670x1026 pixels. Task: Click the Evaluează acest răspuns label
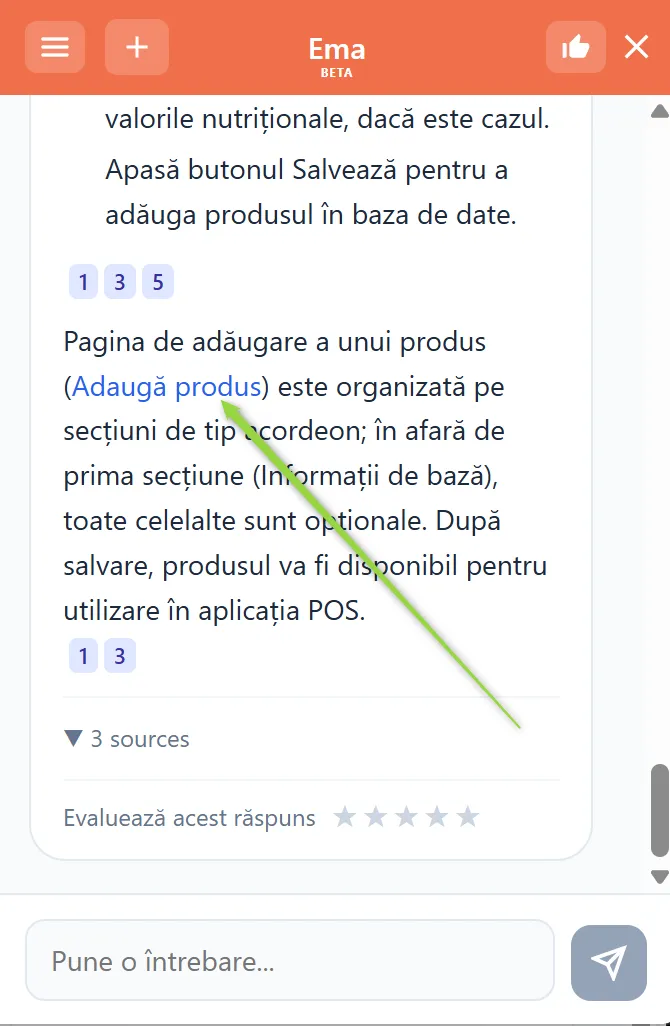click(190, 818)
